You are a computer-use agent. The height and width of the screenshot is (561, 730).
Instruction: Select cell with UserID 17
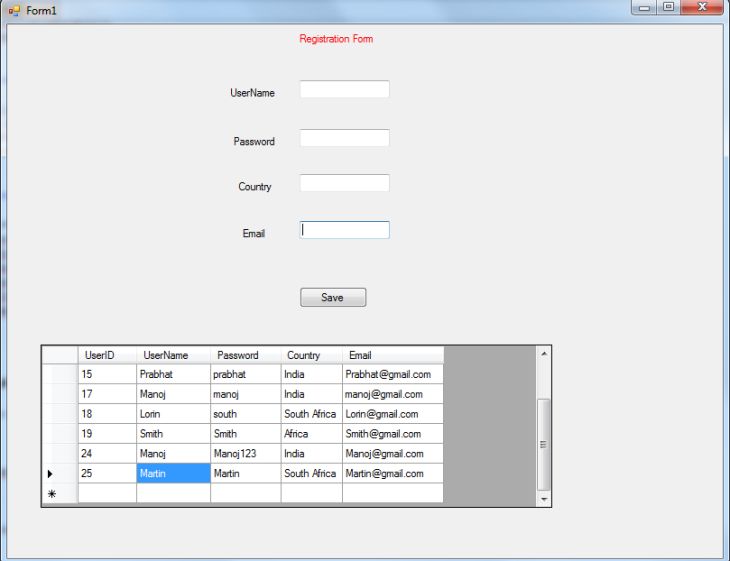point(107,394)
